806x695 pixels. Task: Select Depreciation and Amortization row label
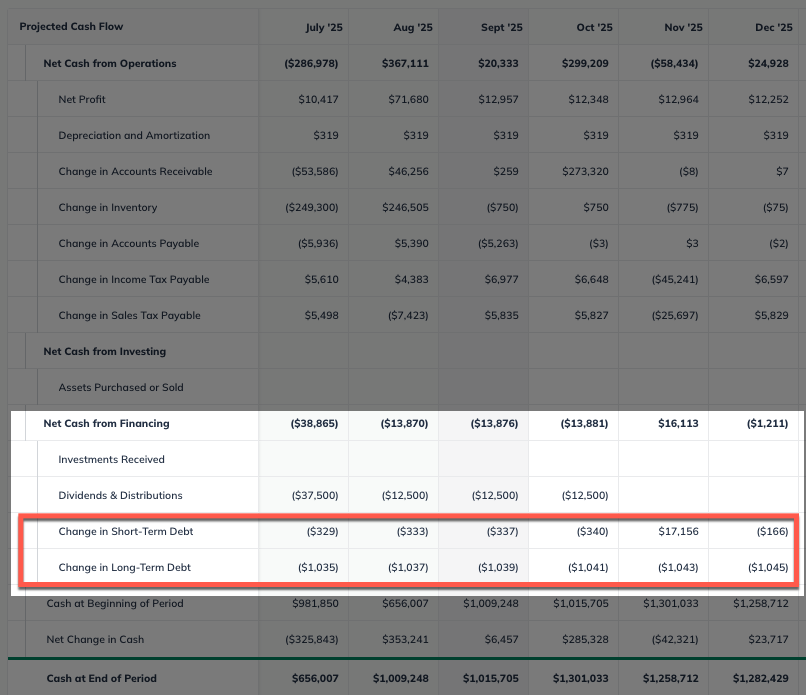tap(134, 135)
